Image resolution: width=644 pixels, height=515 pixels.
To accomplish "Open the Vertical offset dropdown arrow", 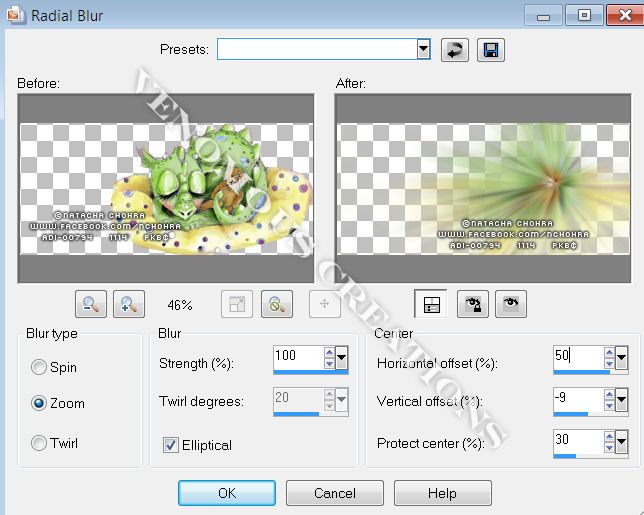I will click(621, 399).
